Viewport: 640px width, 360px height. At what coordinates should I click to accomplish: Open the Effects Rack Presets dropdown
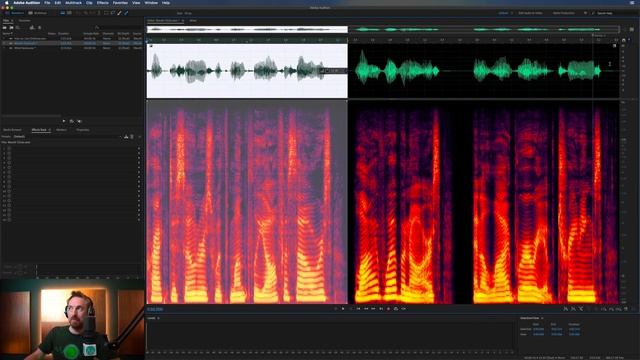[x=67, y=136]
